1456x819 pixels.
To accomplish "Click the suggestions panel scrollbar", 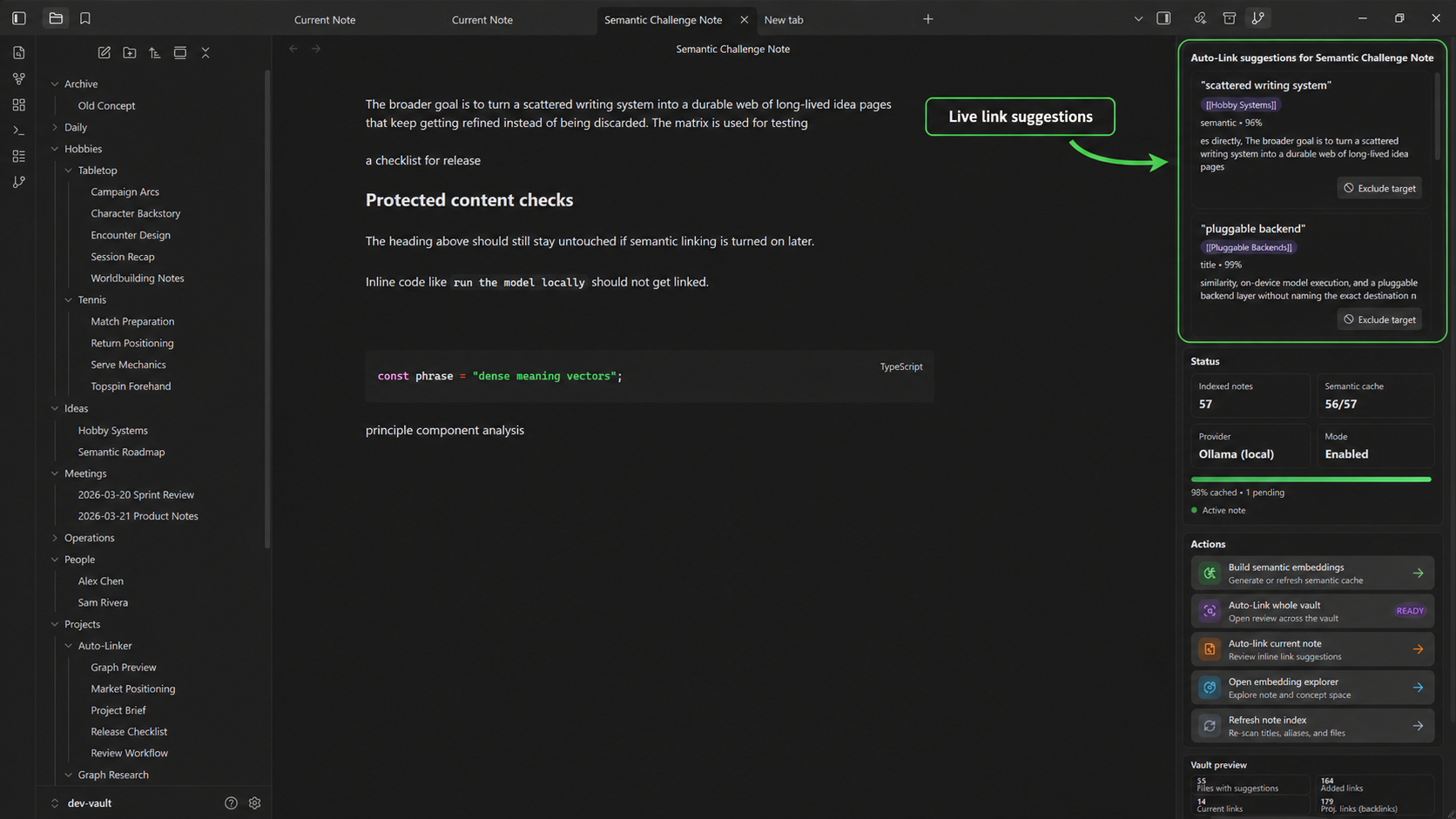I will tap(1437, 117).
